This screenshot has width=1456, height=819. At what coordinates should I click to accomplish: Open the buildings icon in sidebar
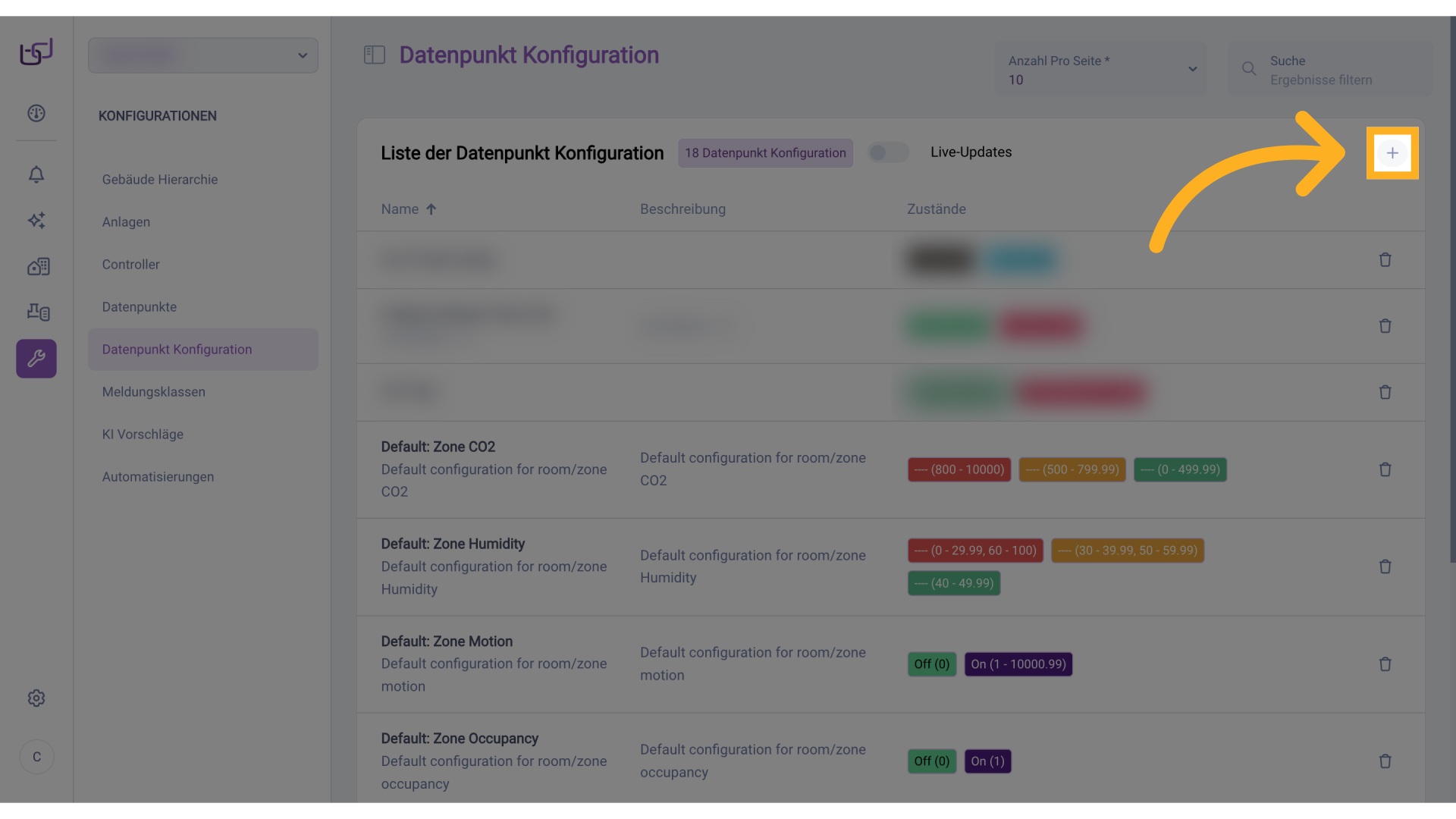tap(38, 266)
